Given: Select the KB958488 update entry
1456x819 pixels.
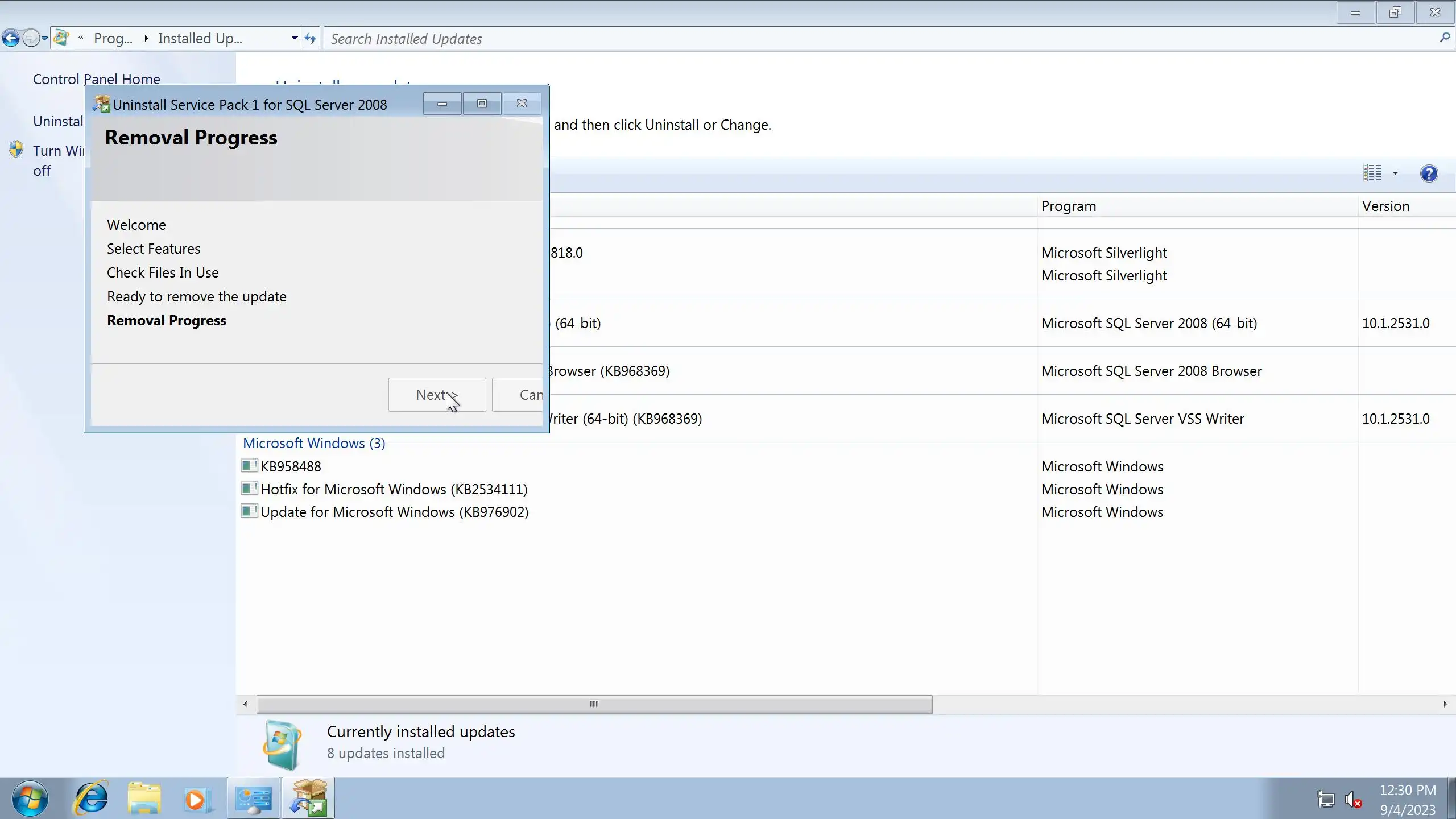Looking at the screenshot, I should pos(290,466).
